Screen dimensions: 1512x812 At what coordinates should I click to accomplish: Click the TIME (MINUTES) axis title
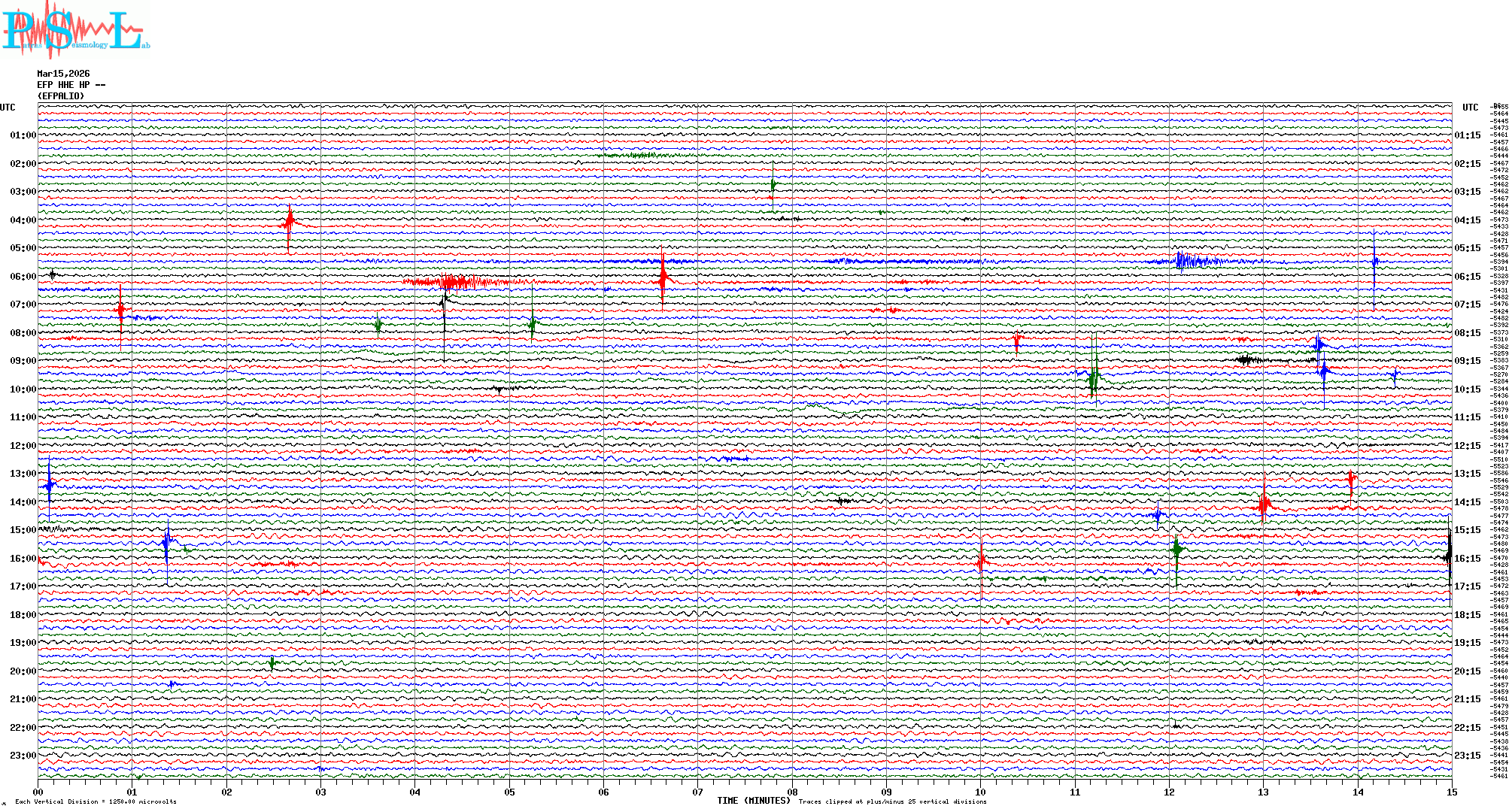point(754,801)
